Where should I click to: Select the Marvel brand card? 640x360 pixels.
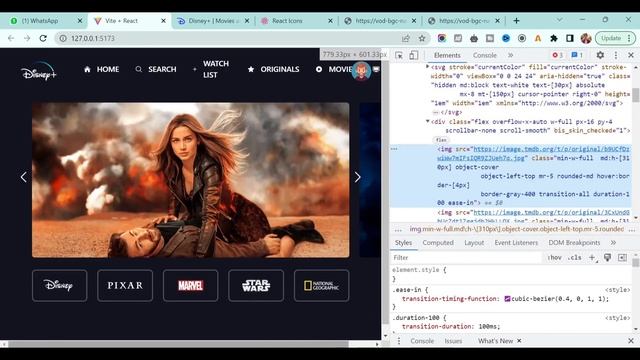tap(191, 285)
